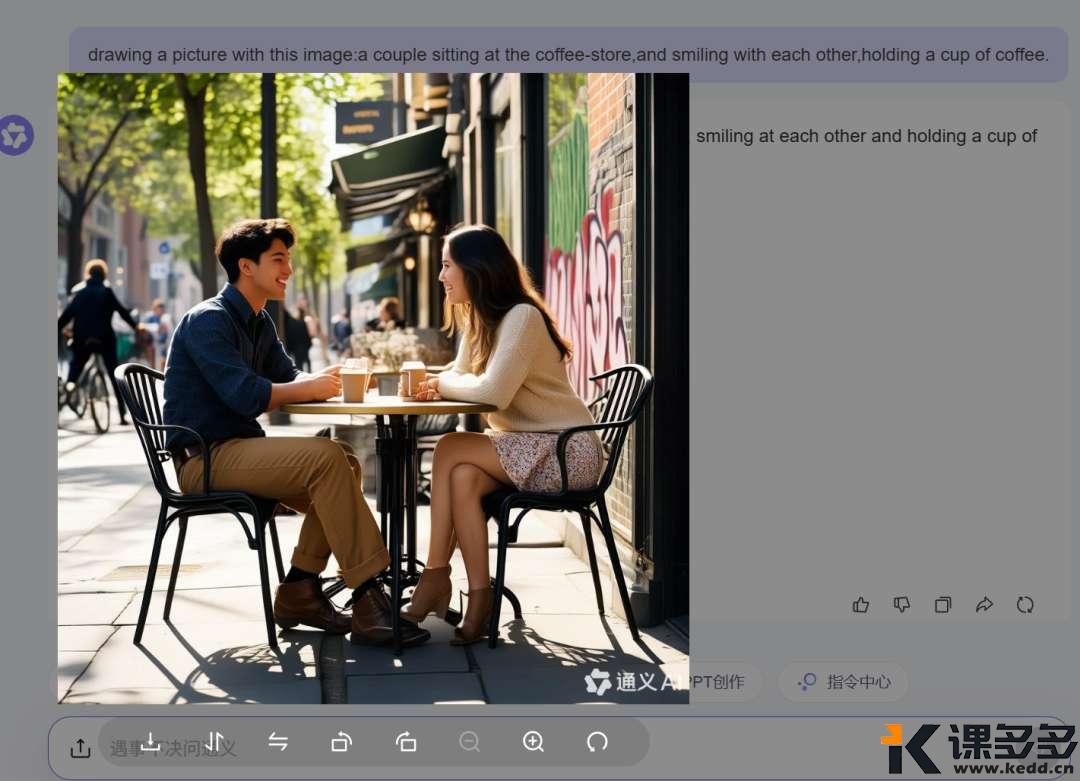The width and height of the screenshot is (1080, 781).
Task: Zoom in on the image preview
Action: pos(533,741)
